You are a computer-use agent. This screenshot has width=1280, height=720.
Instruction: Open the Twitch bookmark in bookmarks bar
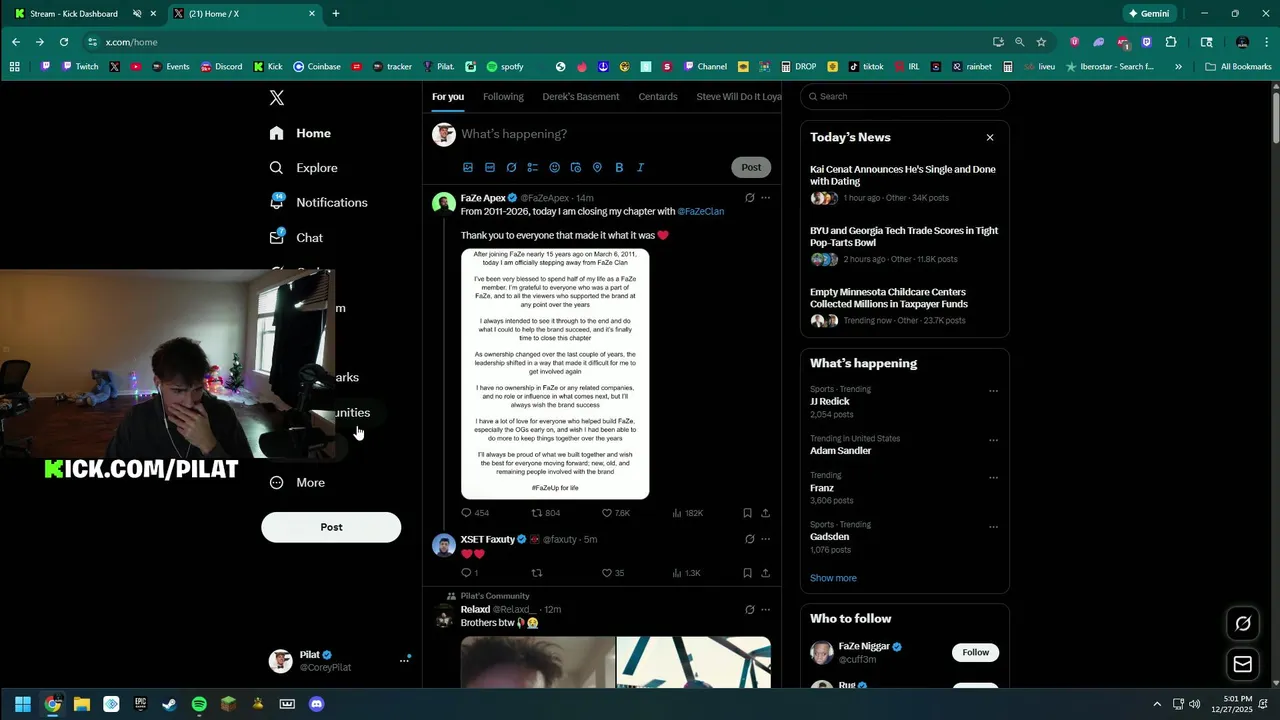click(x=80, y=67)
